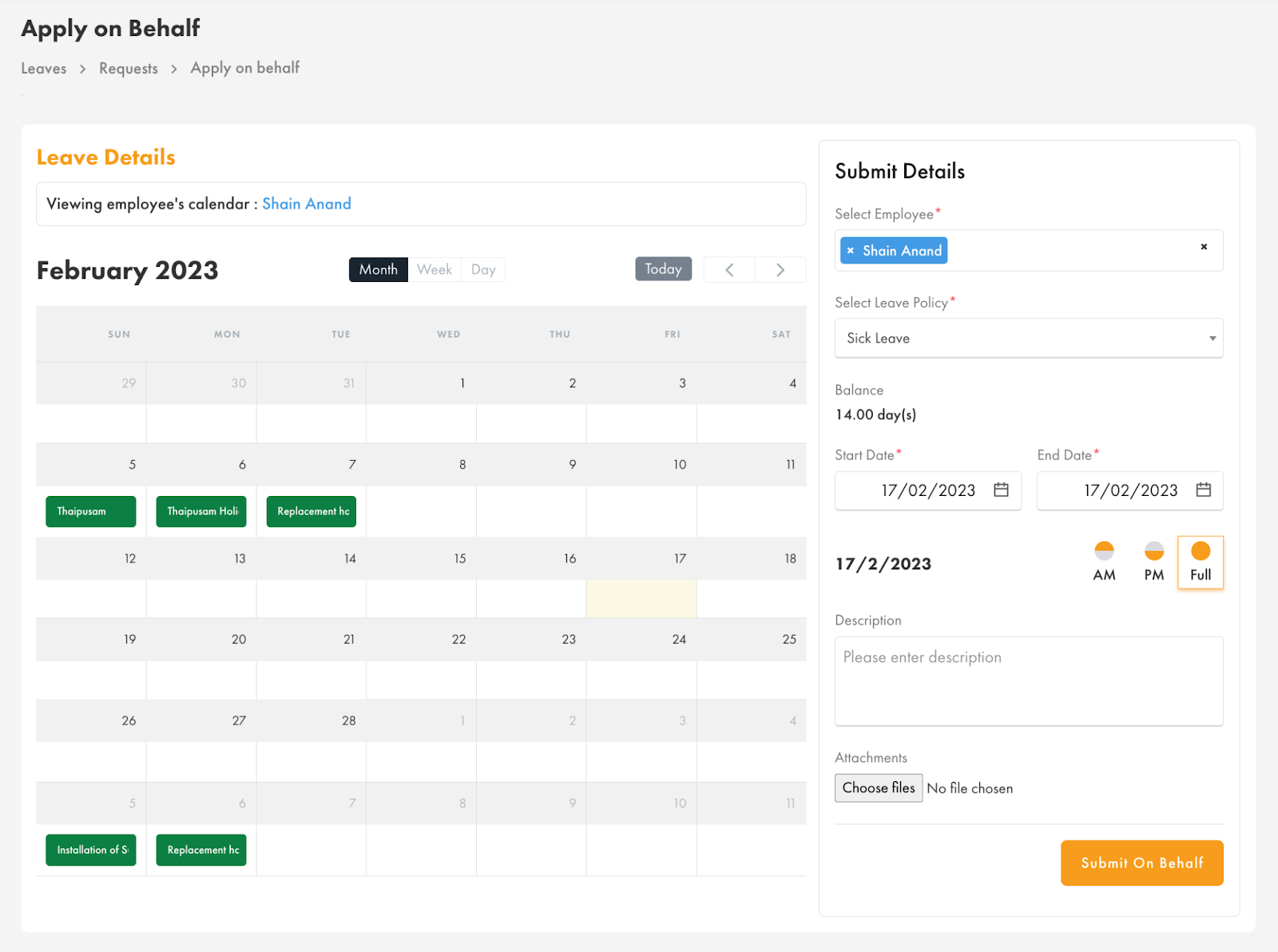Screen dimensions: 1278x952
Task: Click the Submit On Behalf button
Action: [1141, 863]
